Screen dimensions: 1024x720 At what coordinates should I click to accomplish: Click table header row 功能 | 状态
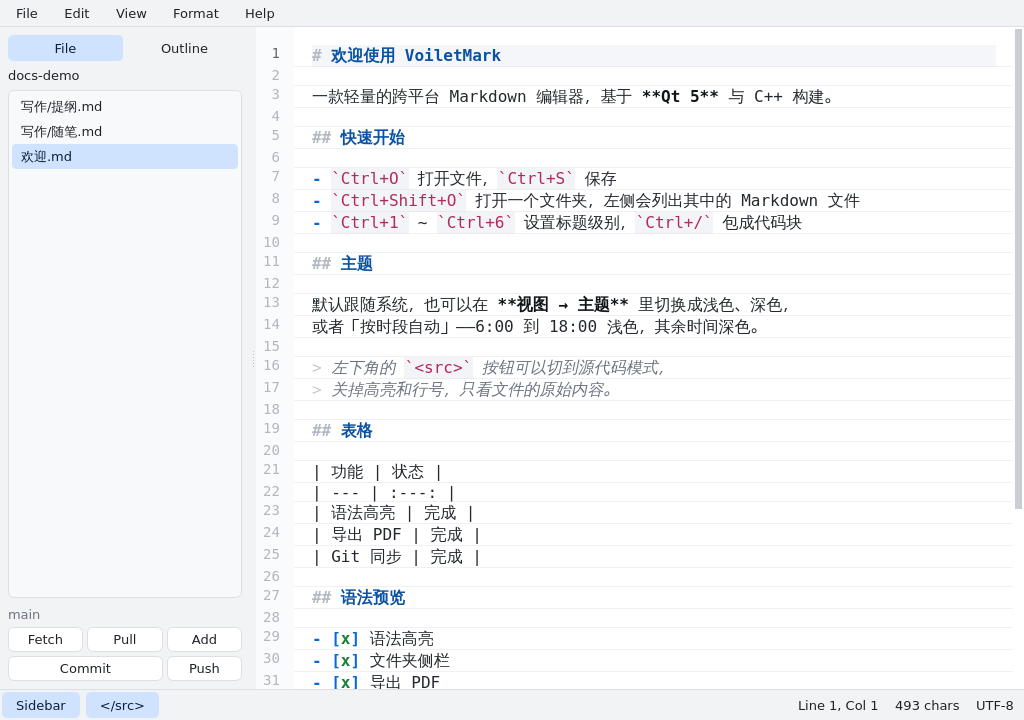(377, 472)
